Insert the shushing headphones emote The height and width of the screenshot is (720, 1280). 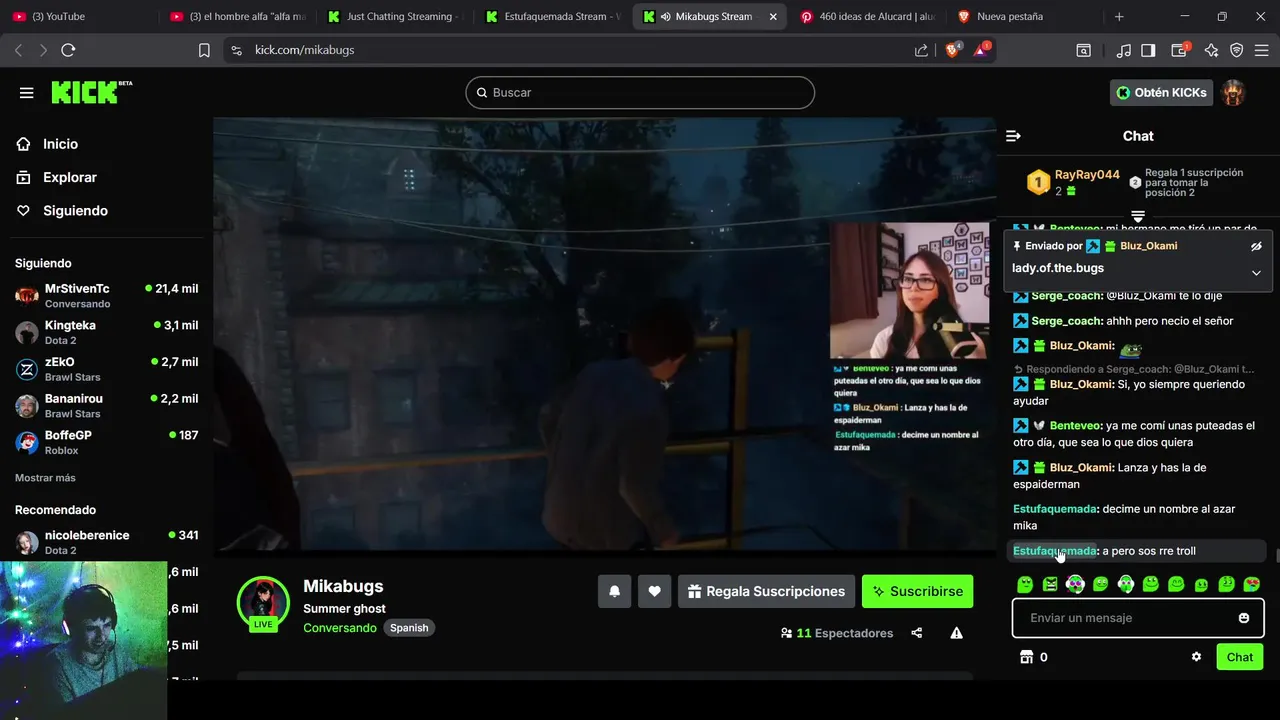coord(1125,584)
